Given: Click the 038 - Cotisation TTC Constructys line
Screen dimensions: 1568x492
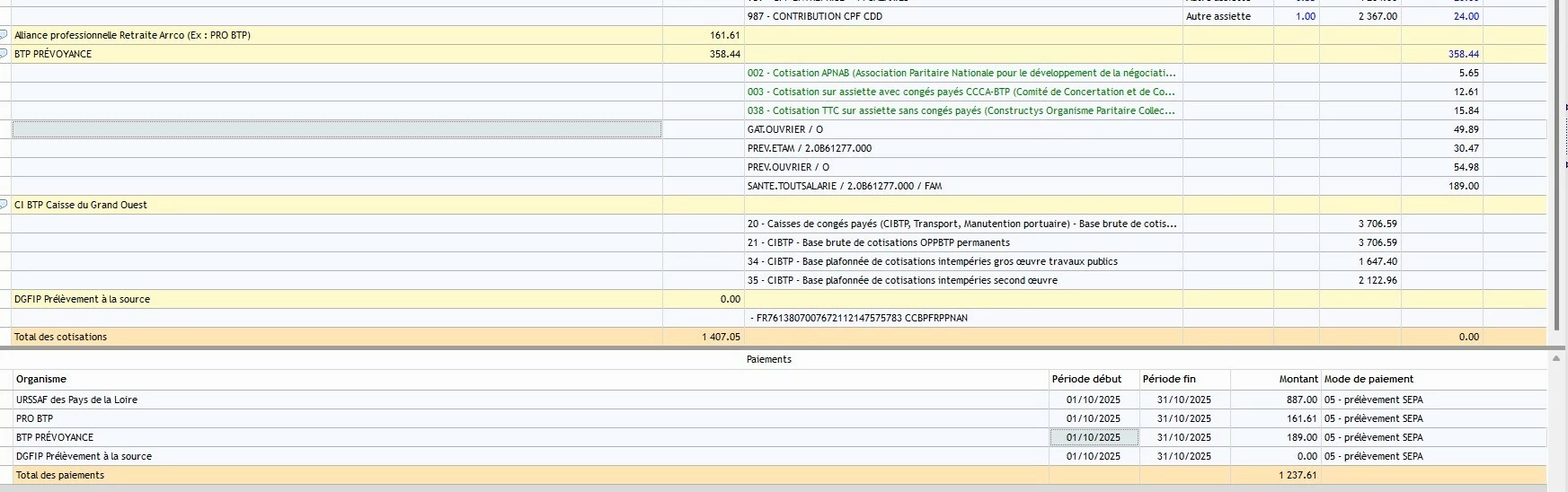Looking at the screenshot, I should 961,110.
